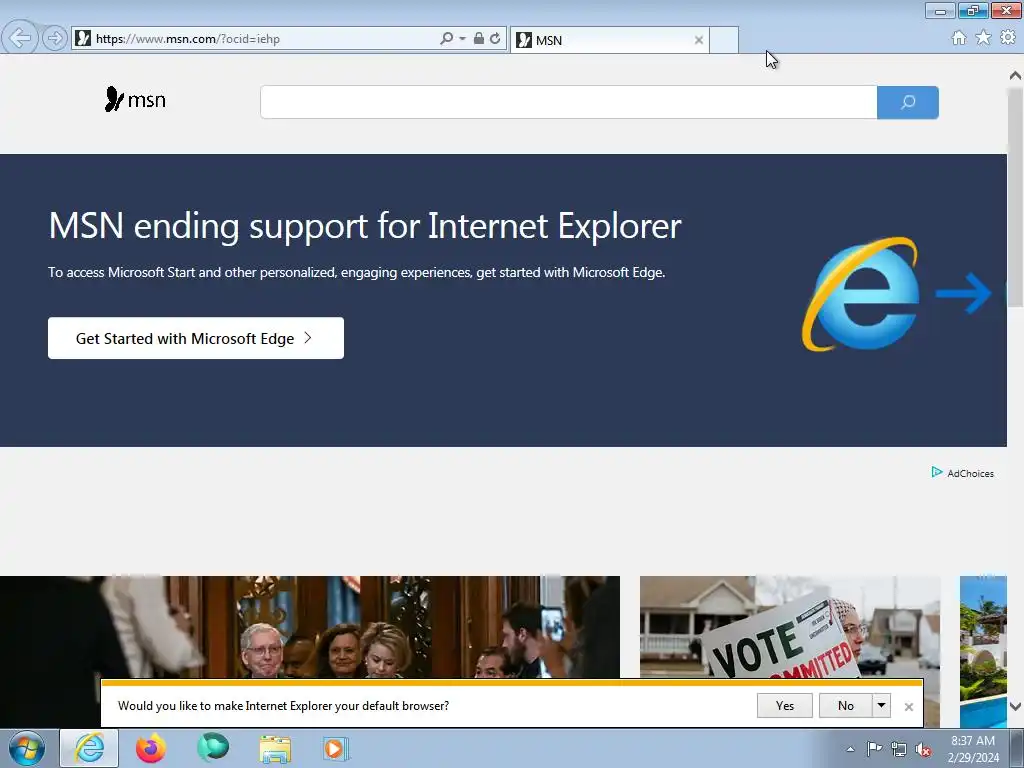Screen dimensions: 1024x768
Task: Expand the No button dropdown arrow
Action: pos(882,705)
